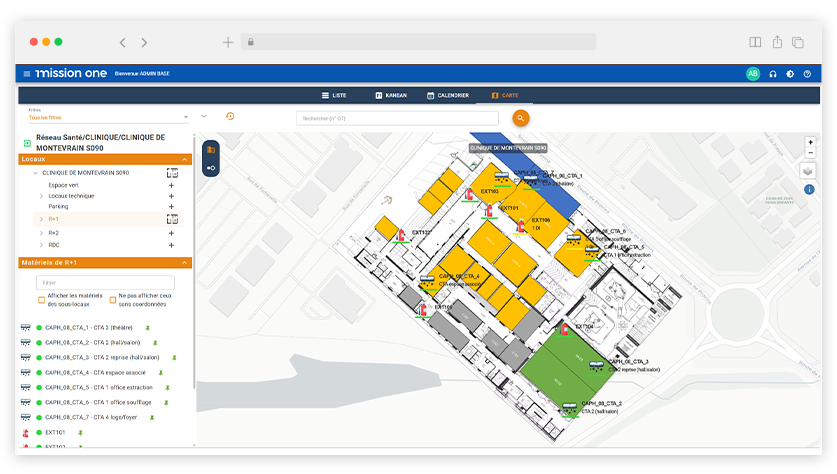Viewport: 837px width, 474px height.
Task: Click the EXT104 extinguisher marker on map
Action: point(564,329)
